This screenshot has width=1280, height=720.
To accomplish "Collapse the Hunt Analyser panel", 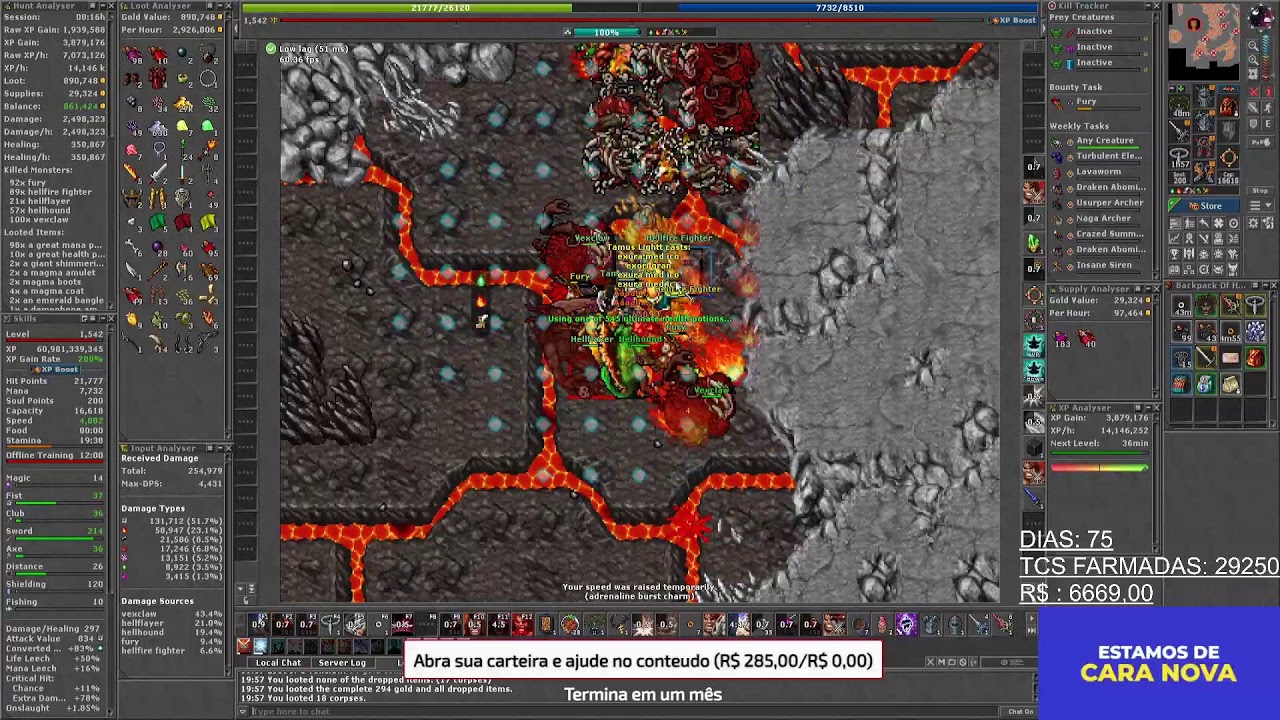I will (x=103, y=6).
